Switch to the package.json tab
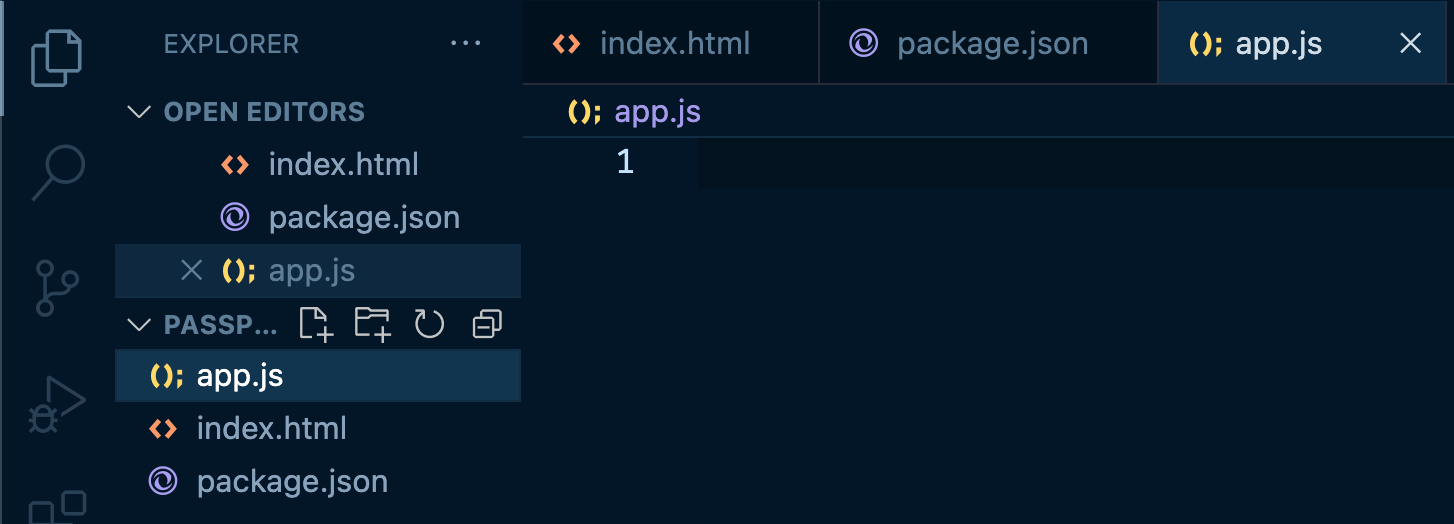 click(x=988, y=43)
